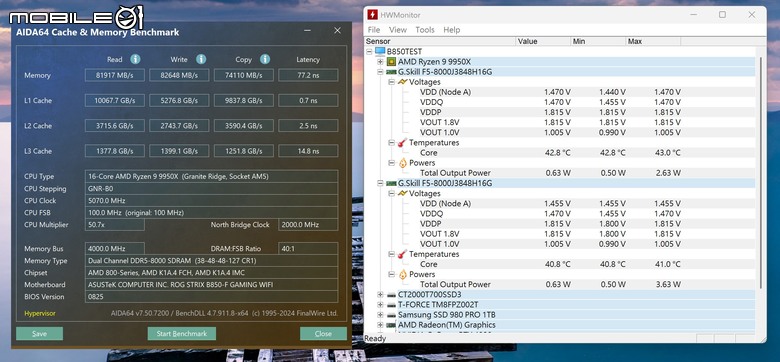
Task: Click the Write info icon in AIDA64
Action: click(x=201, y=59)
